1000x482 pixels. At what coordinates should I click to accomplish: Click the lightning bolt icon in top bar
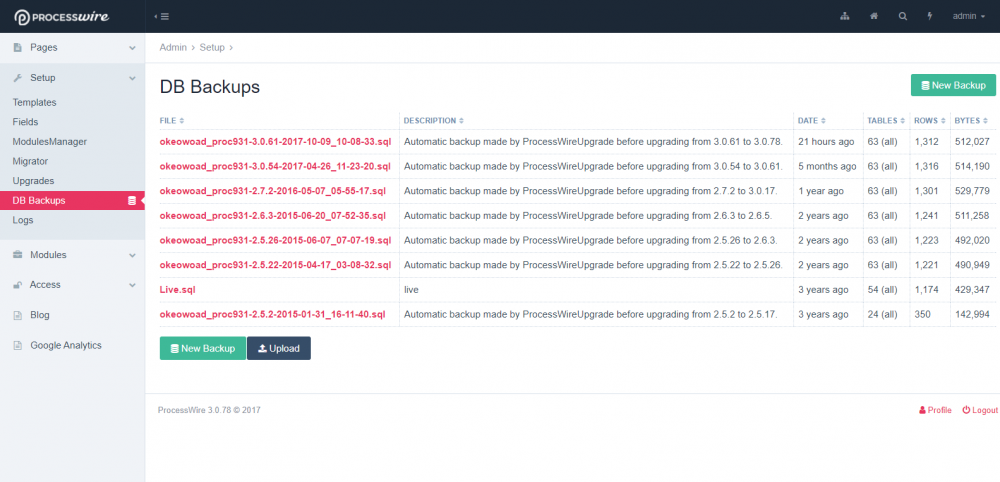pyautogui.click(x=930, y=16)
